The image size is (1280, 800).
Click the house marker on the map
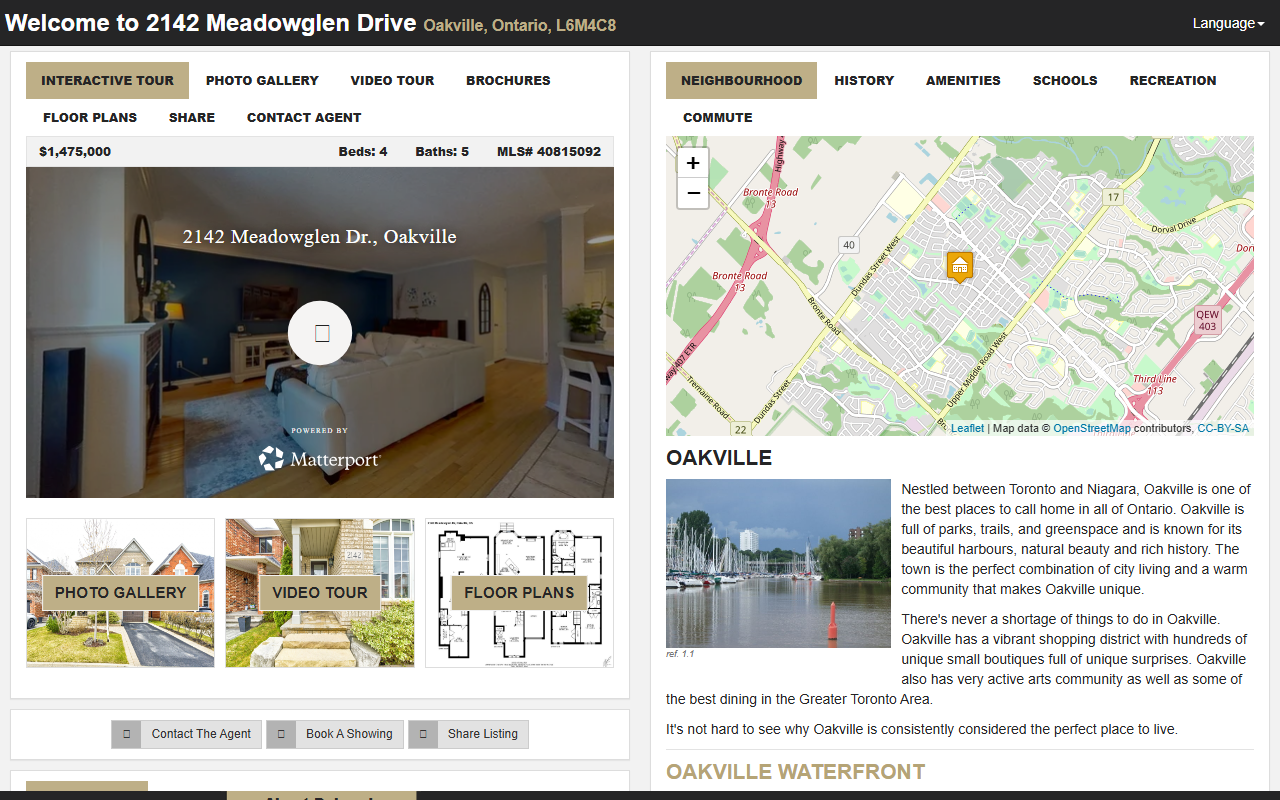point(960,266)
